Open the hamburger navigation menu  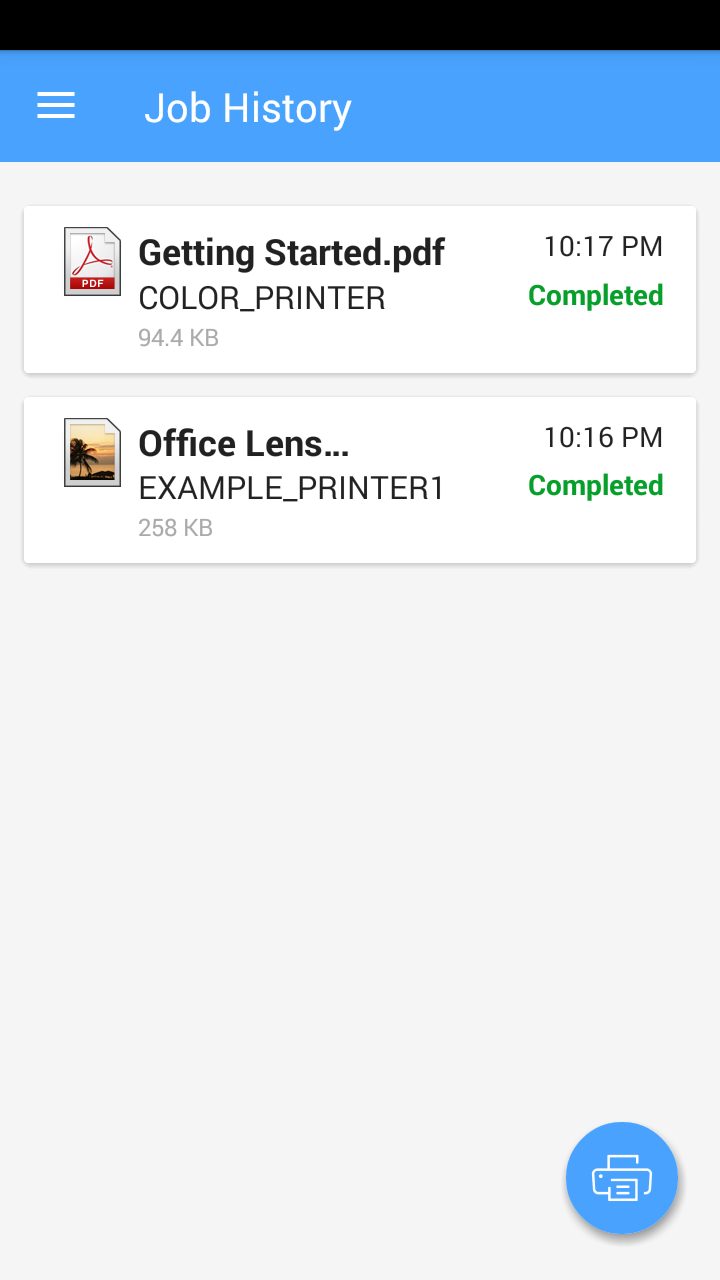coord(56,106)
